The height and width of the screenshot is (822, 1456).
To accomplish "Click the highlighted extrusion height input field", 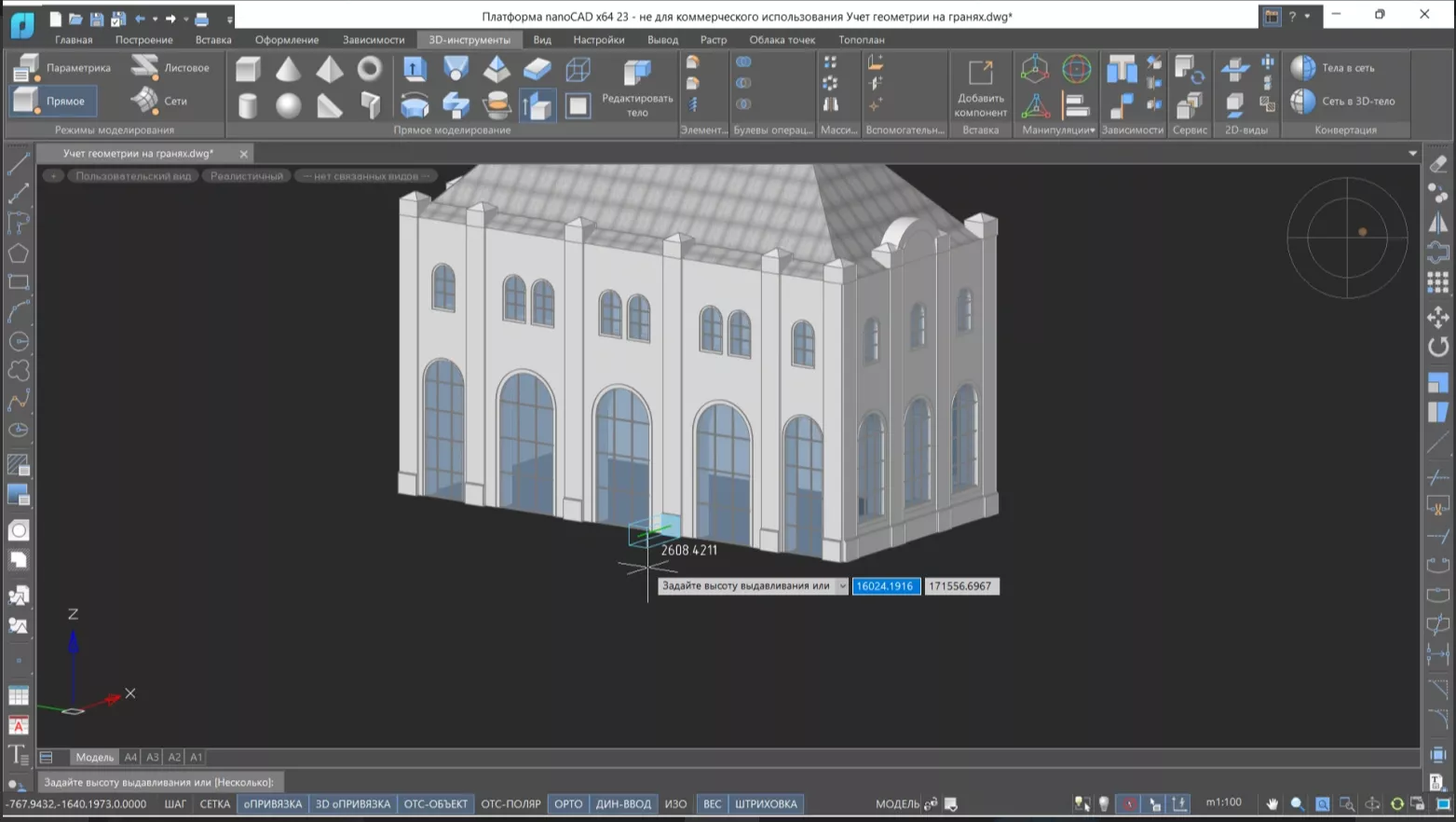I will pos(886,586).
